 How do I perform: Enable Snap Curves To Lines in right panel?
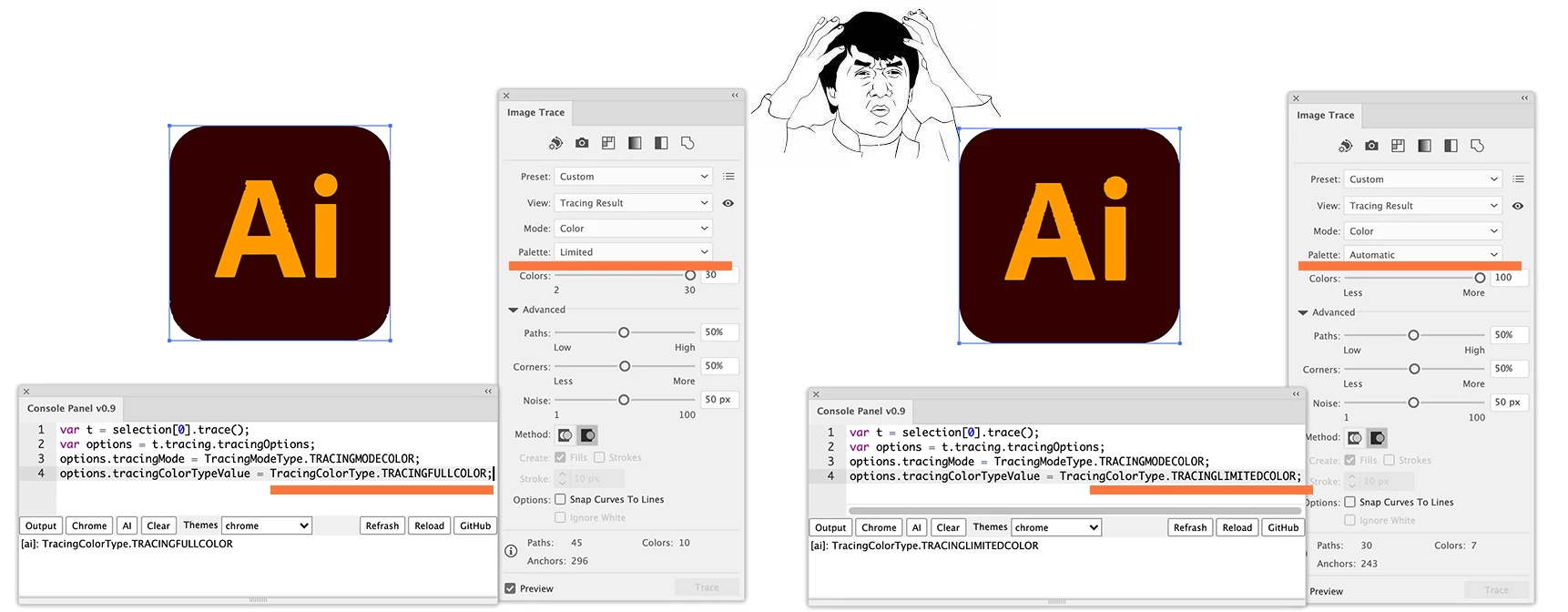(1349, 502)
